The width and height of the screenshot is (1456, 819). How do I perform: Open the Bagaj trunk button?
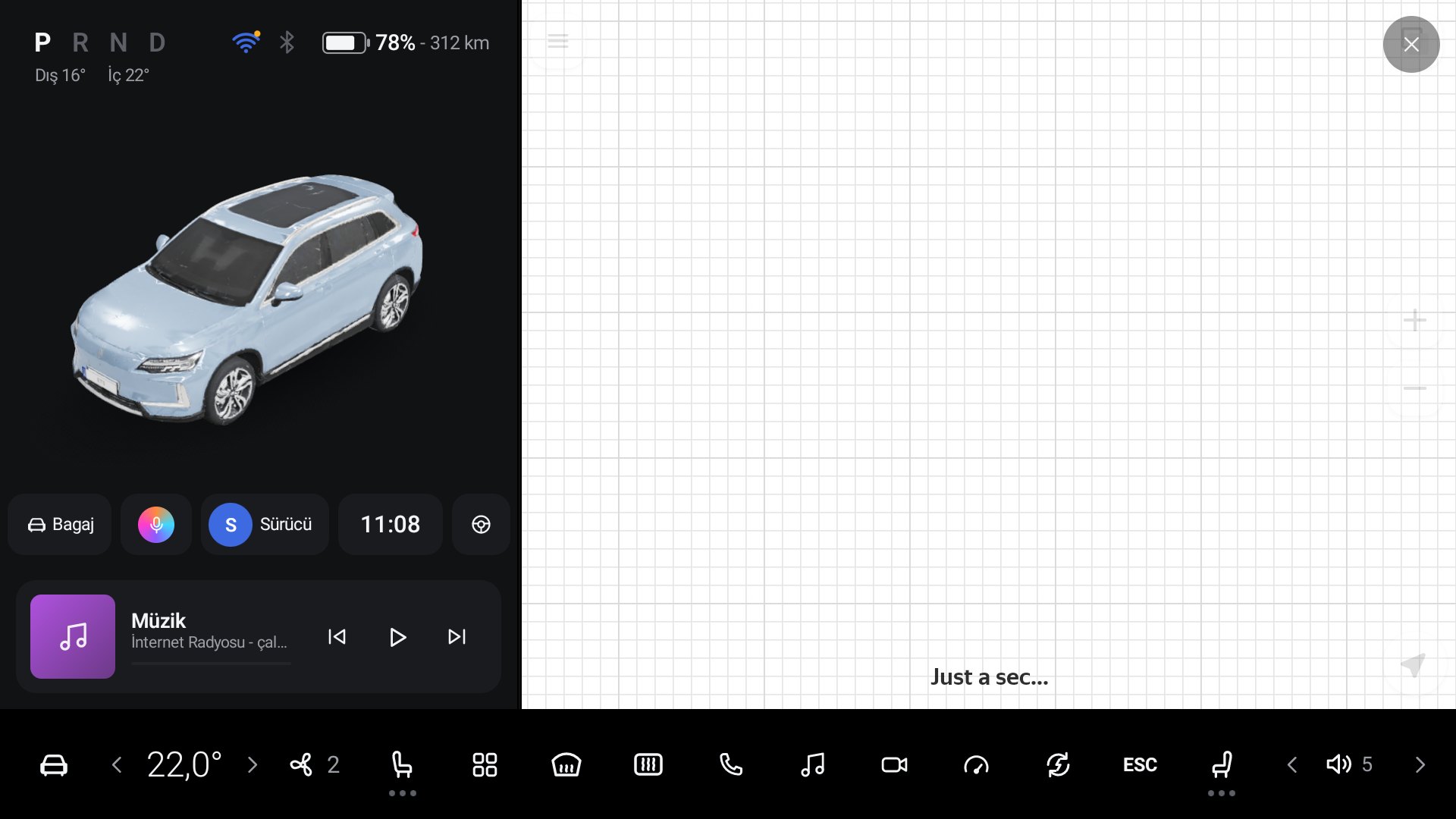tap(60, 525)
